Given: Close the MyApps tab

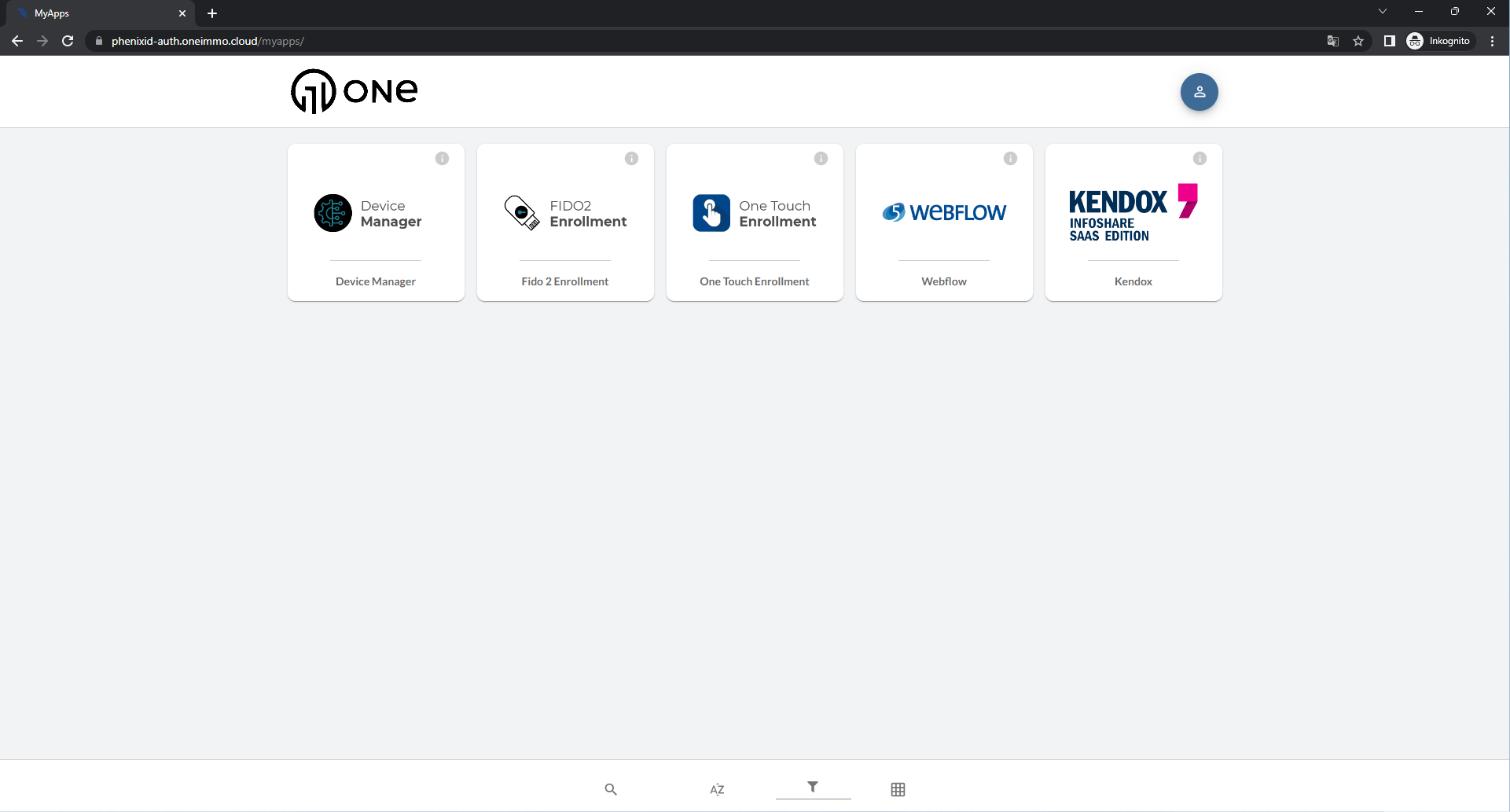Looking at the screenshot, I should [182, 13].
